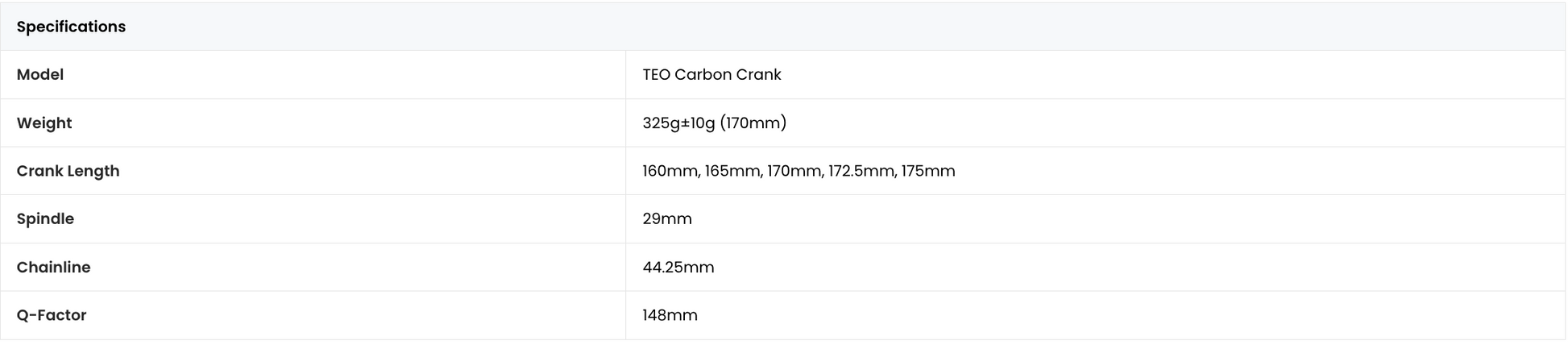
Task: Click the crank length values list
Action: click(x=799, y=171)
